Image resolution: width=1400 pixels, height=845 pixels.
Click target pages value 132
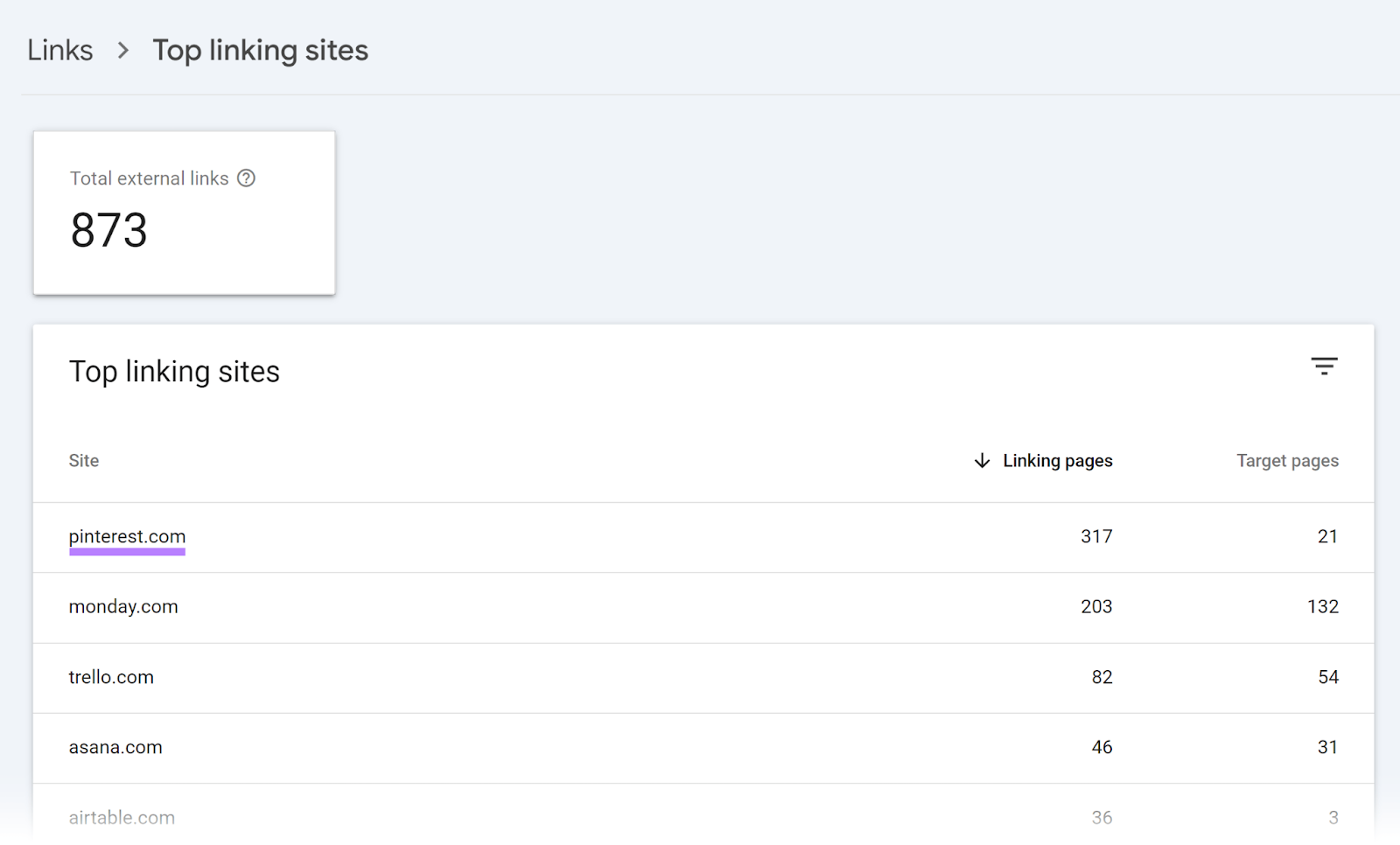click(1323, 607)
